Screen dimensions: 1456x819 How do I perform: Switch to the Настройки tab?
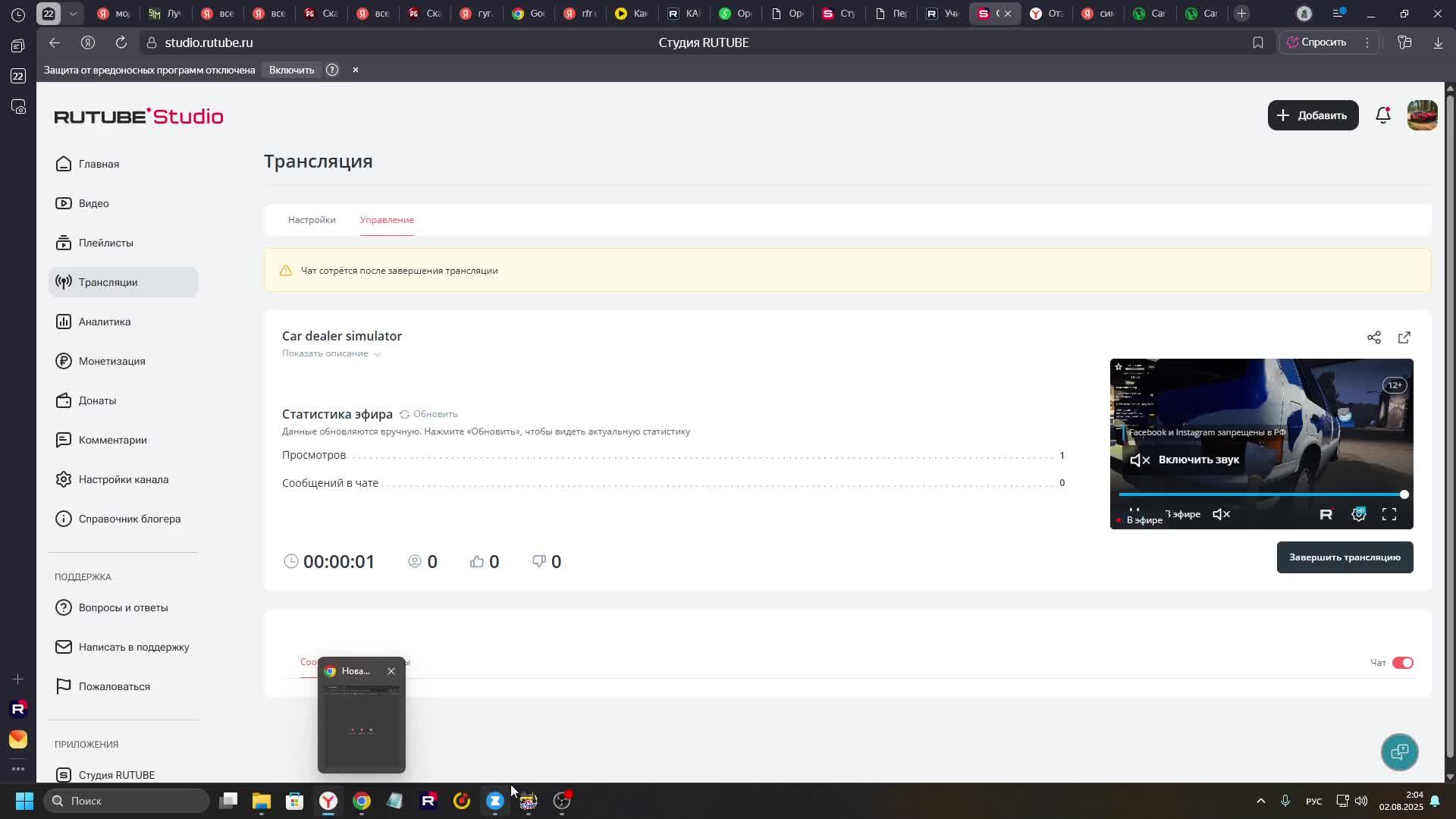(312, 220)
